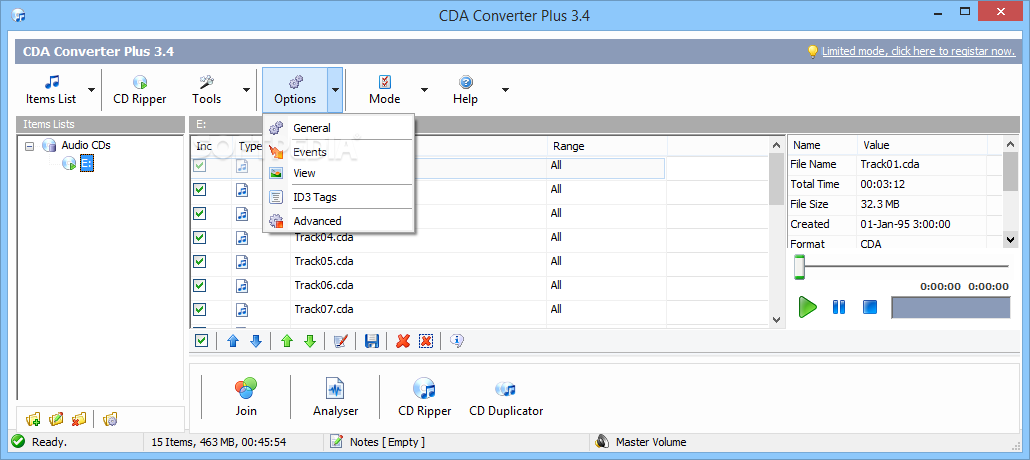Click the playback position slider handle
1030x460 pixels.
pyautogui.click(x=799, y=266)
